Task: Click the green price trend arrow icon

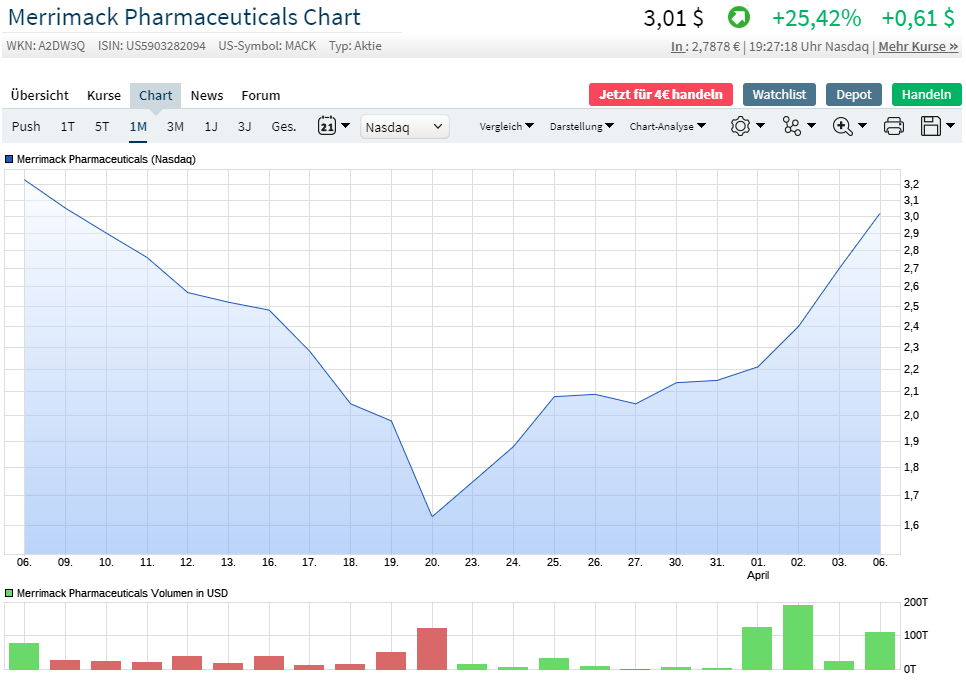Action: tap(738, 18)
